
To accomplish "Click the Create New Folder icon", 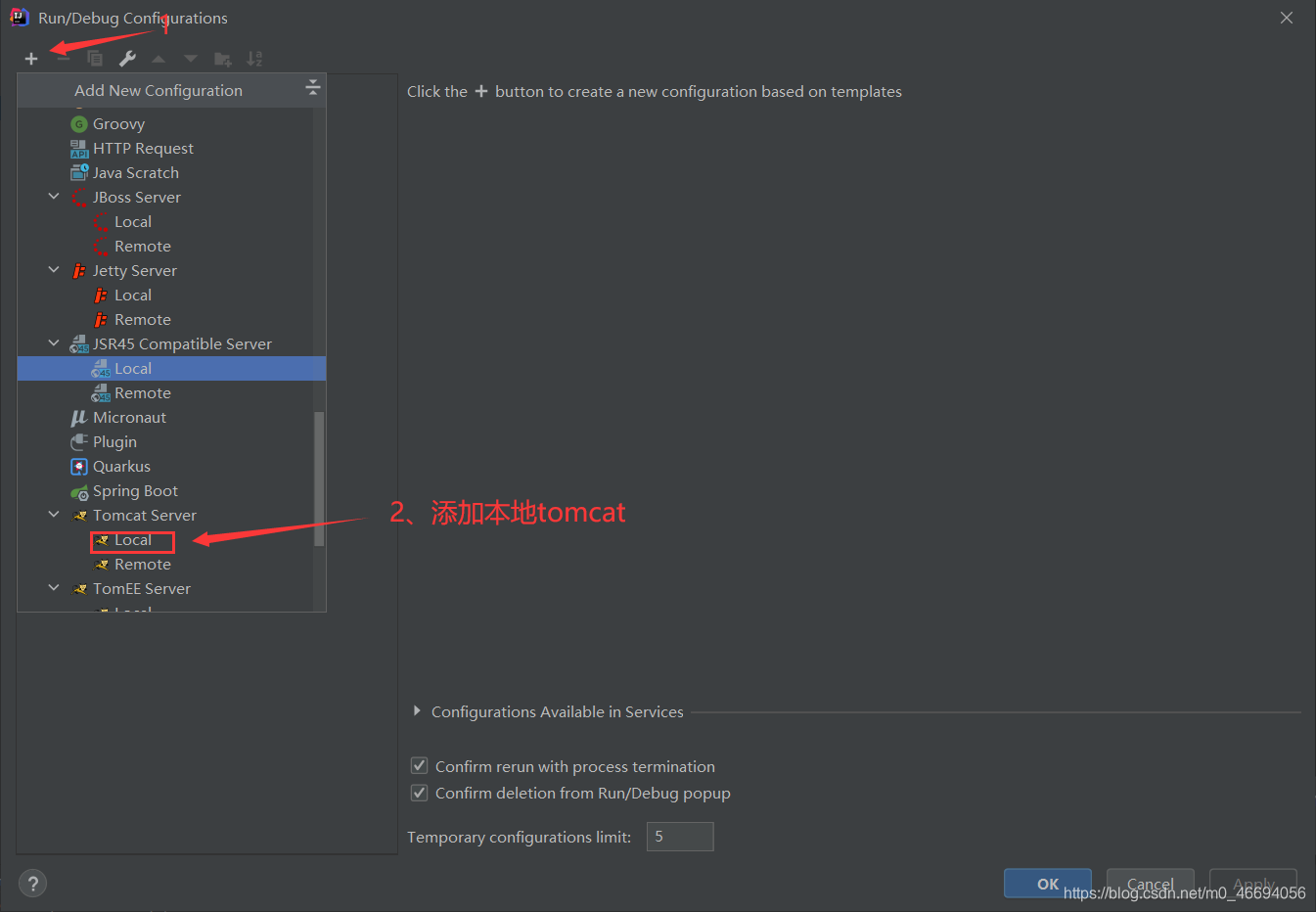I will click(x=223, y=59).
